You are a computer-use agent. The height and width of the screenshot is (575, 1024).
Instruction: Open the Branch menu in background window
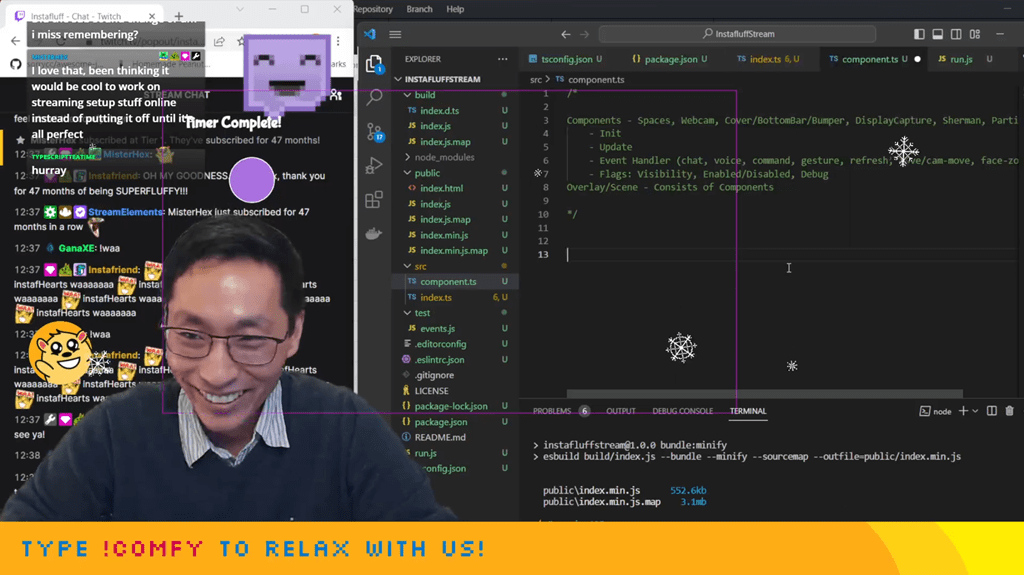pos(419,9)
